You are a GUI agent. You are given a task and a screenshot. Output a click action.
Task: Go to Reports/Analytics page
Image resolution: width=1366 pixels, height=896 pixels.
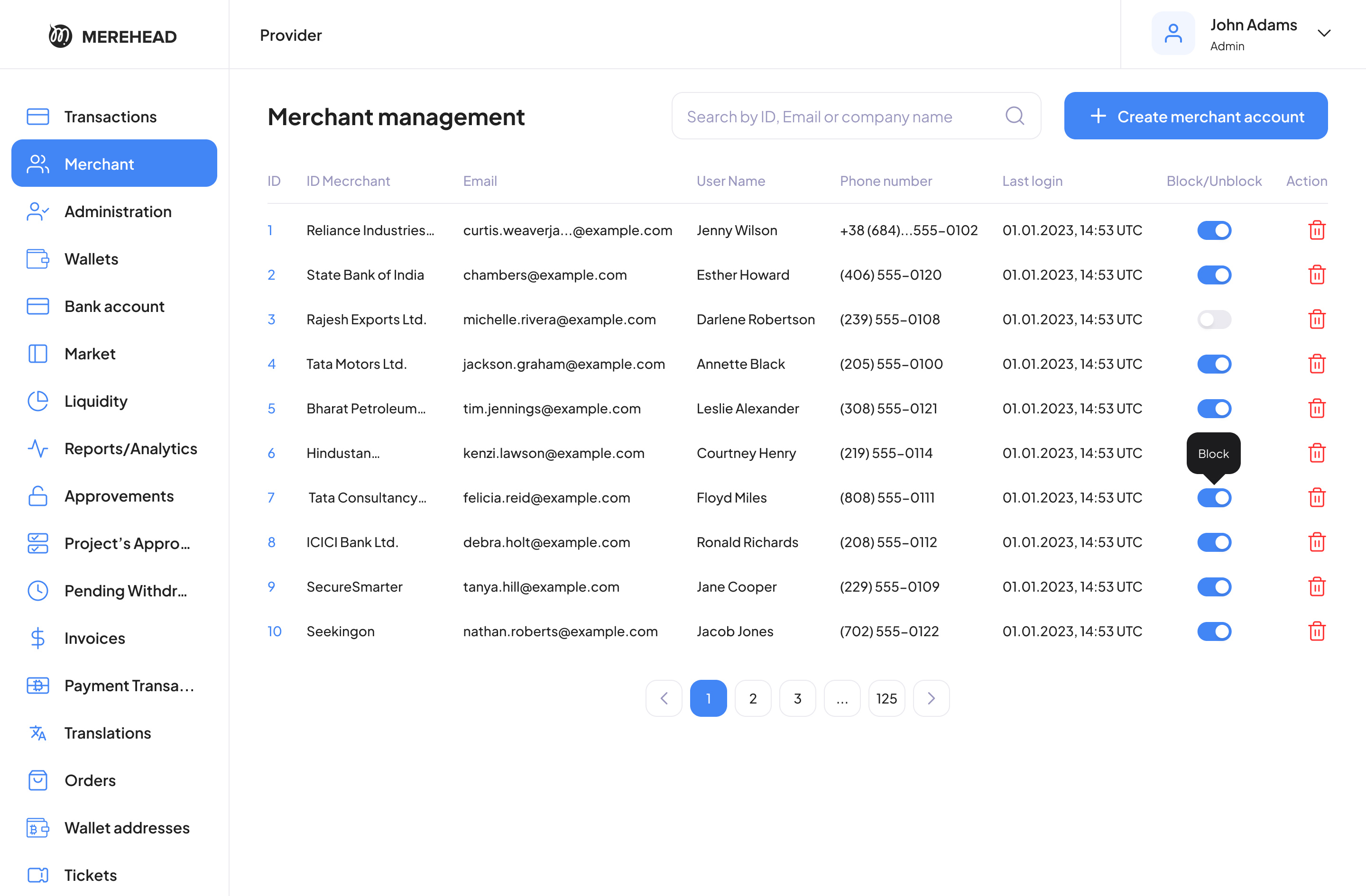click(x=130, y=448)
